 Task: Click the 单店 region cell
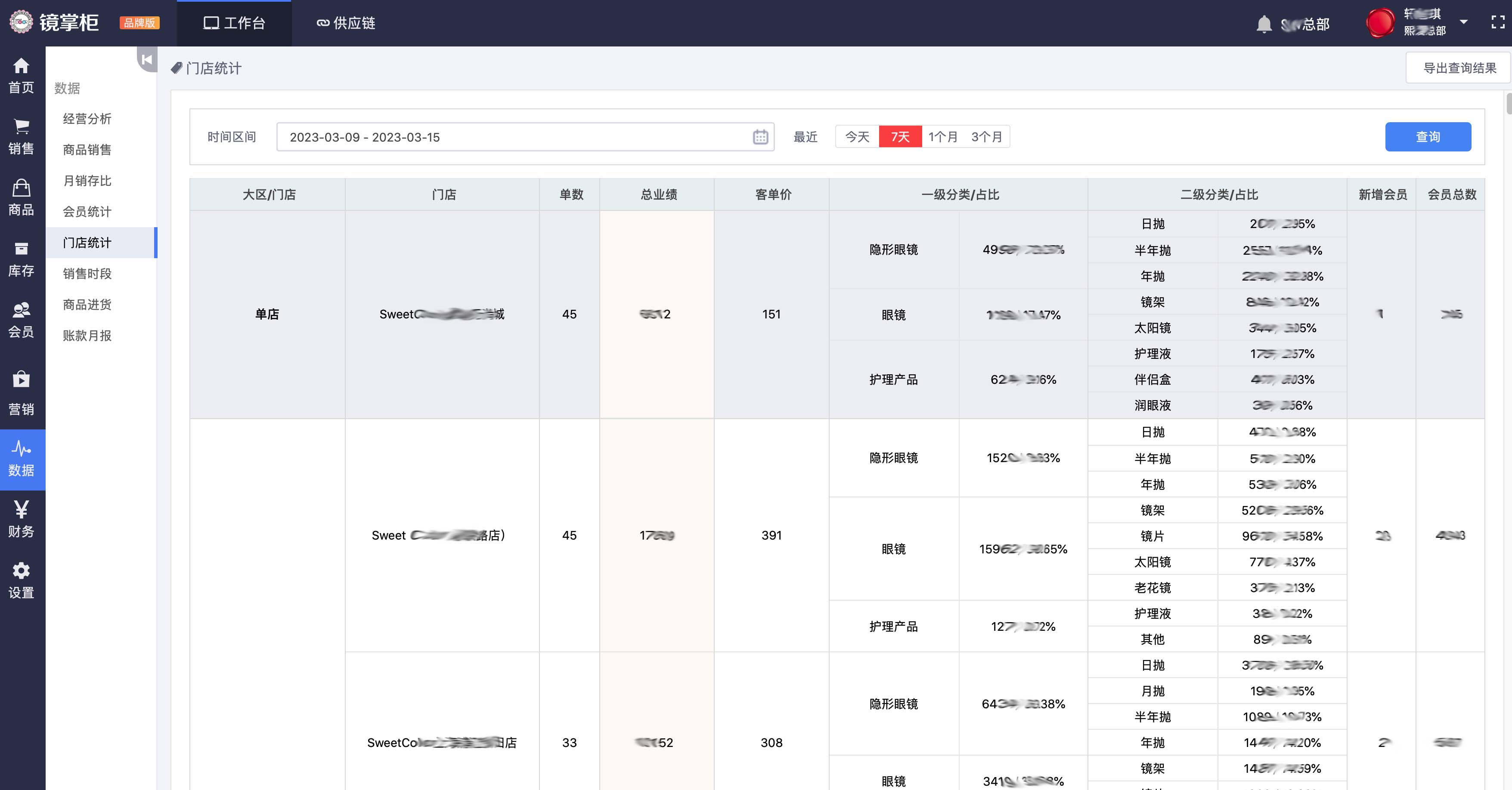(267, 315)
